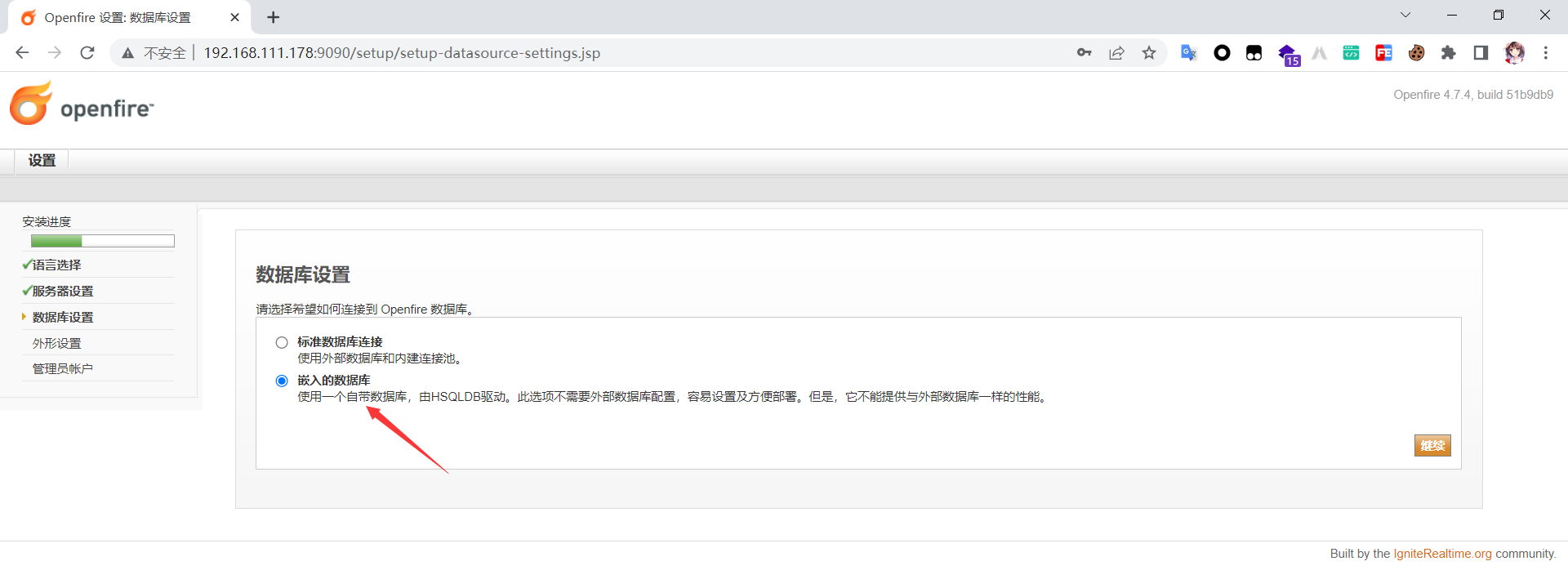This screenshot has height=579, width=1568.
Task: Open the 设置 tab
Action: (x=42, y=161)
